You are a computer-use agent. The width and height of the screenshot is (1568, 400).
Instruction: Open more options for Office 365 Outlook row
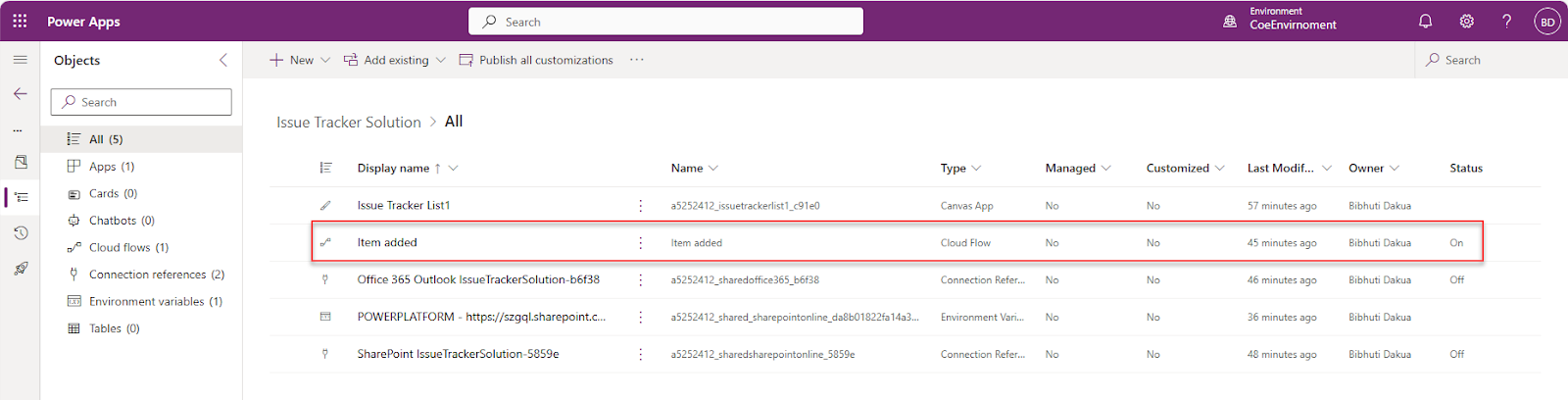pyautogui.click(x=641, y=280)
